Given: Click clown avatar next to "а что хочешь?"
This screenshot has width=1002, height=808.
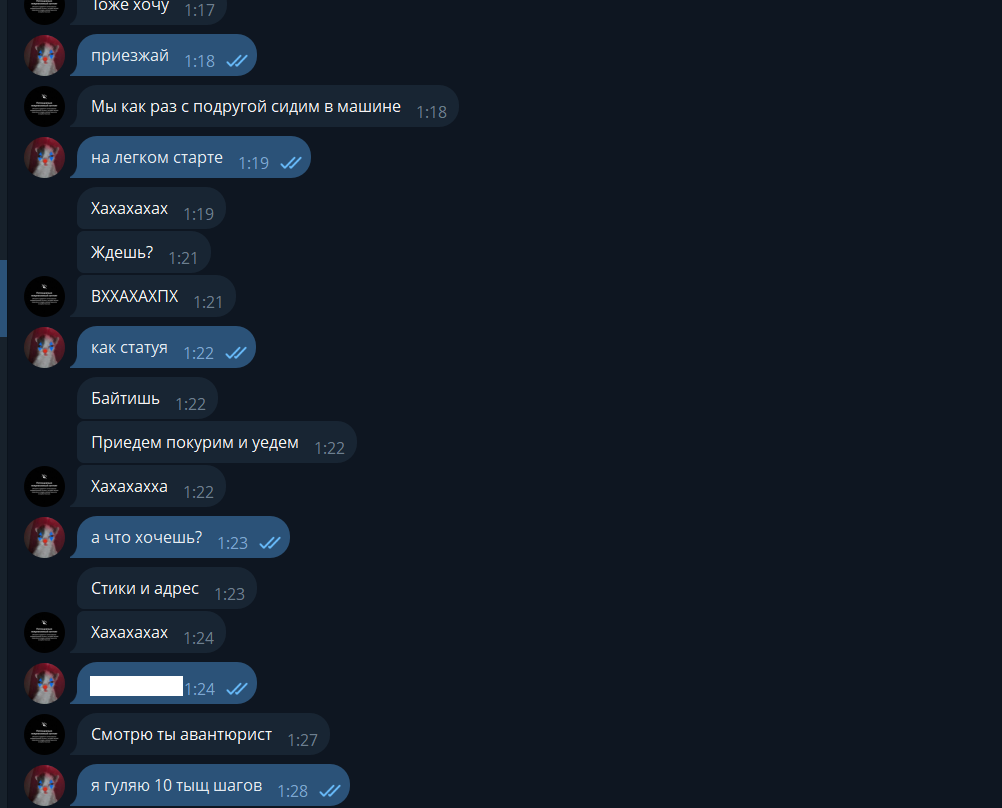Looking at the screenshot, I should [x=45, y=538].
